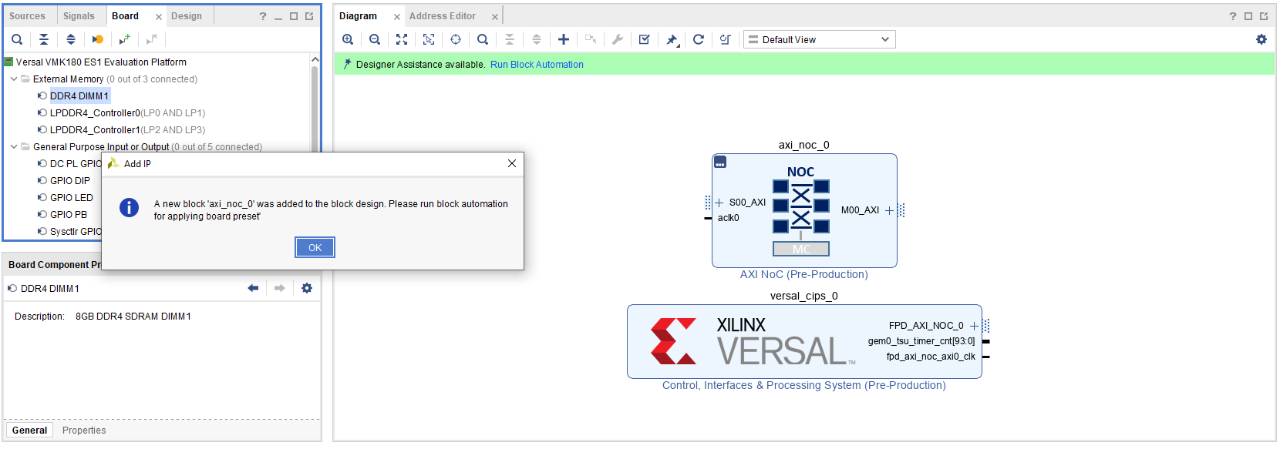Click the disconnect component icon in Board toolbar
1280x449 pixels.
coord(152,39)
